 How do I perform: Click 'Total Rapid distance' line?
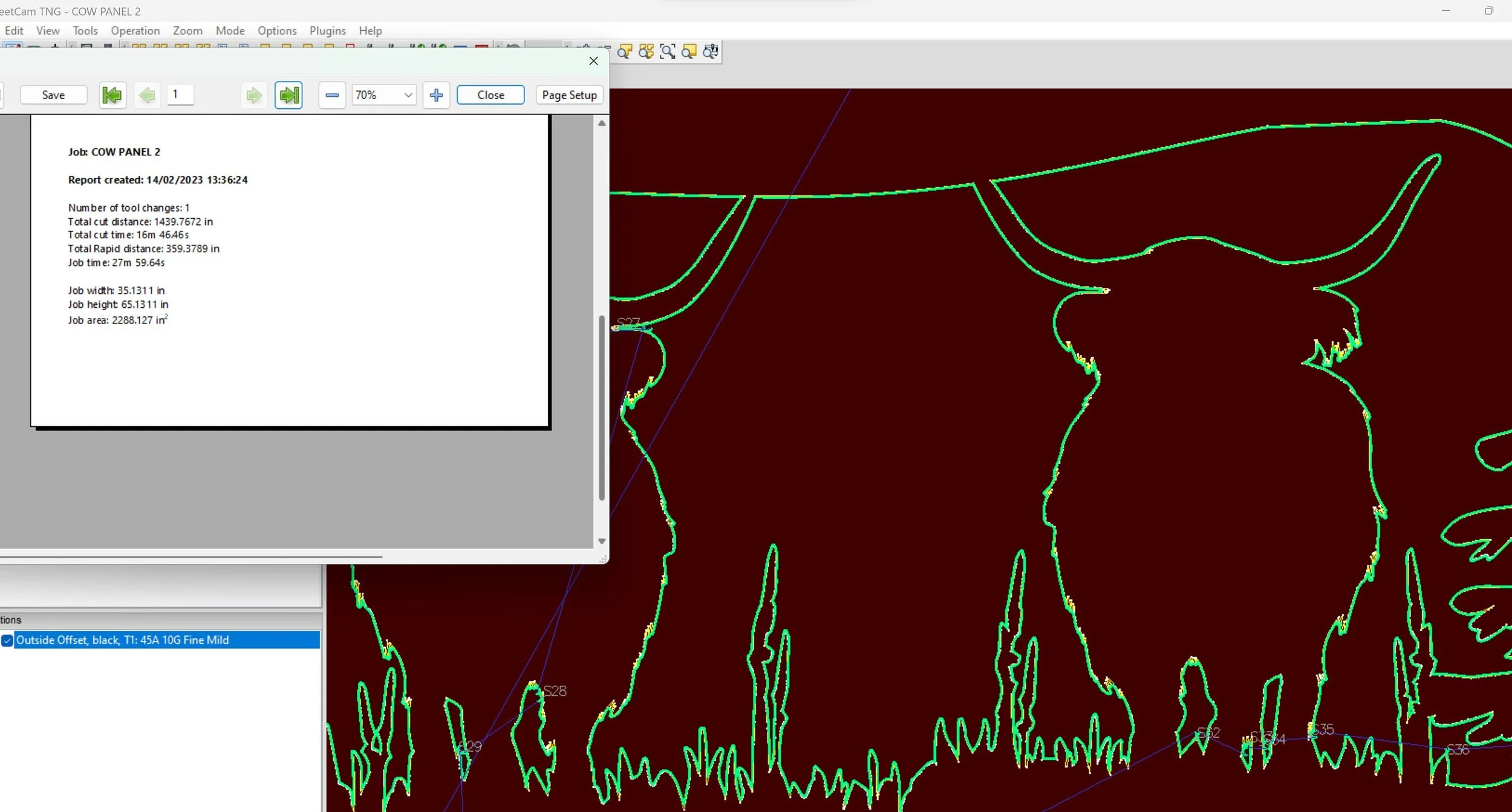click(144, 248)
